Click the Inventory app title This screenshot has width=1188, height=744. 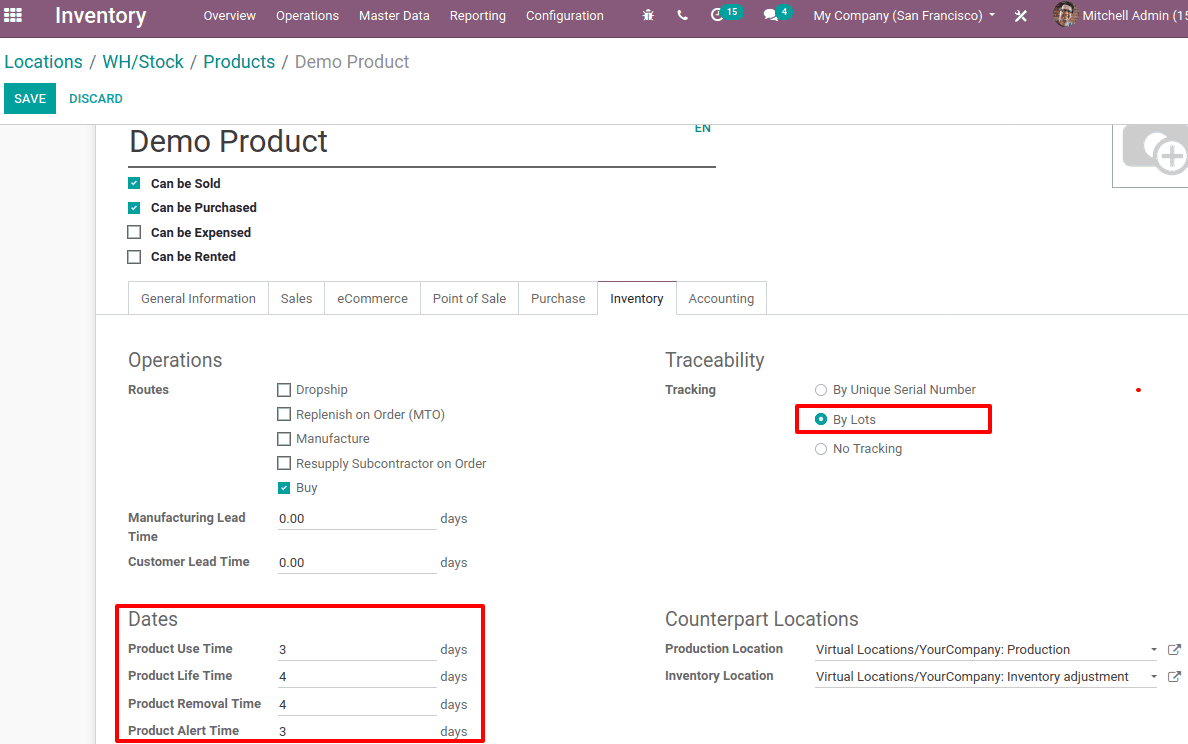click(101, 15)
